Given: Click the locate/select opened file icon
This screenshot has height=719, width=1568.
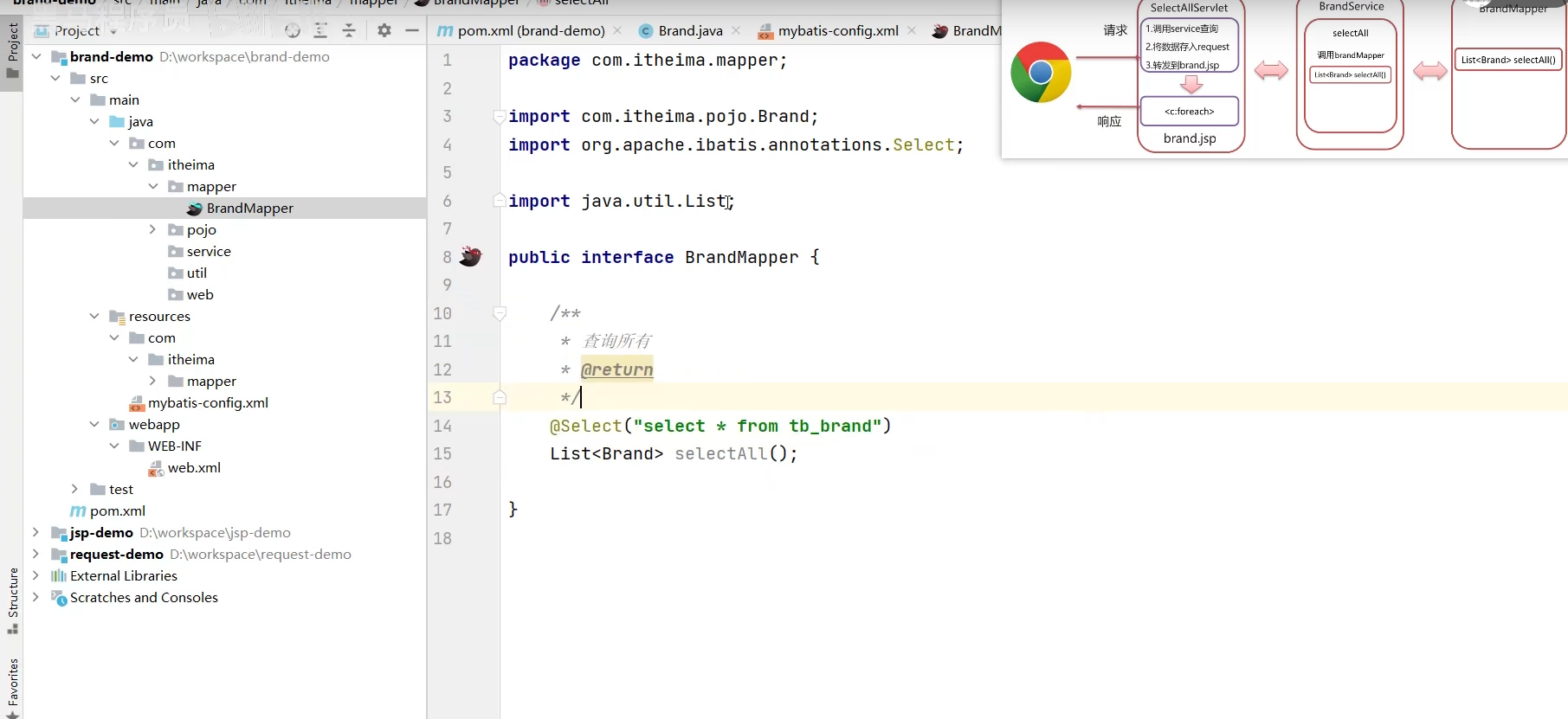Looking at the screenshot, I should point(293,31).
